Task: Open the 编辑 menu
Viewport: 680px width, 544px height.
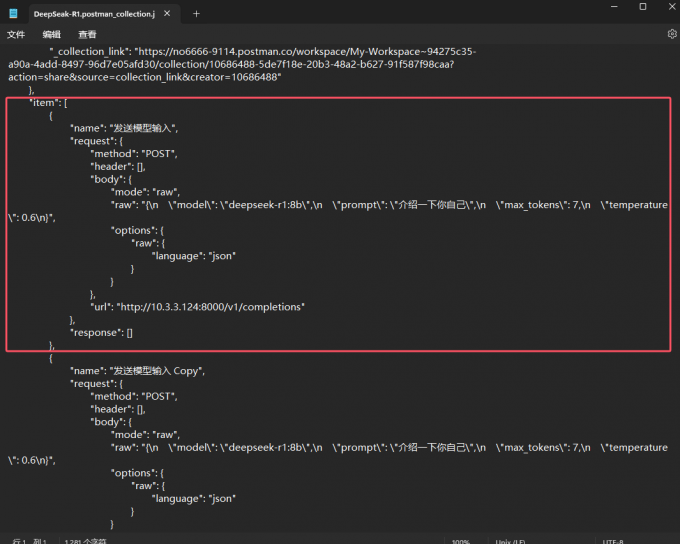Action: (52, 34)
